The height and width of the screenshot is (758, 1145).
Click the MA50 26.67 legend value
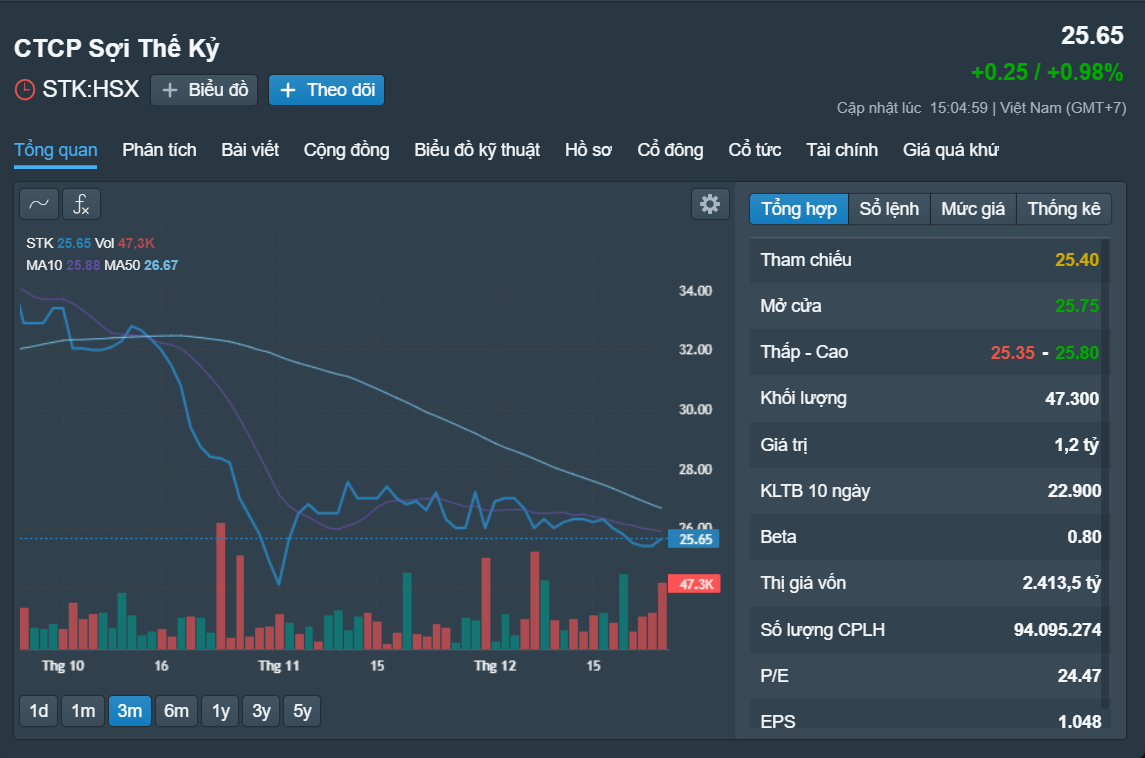pyautogui.click(x=161, y=265)
